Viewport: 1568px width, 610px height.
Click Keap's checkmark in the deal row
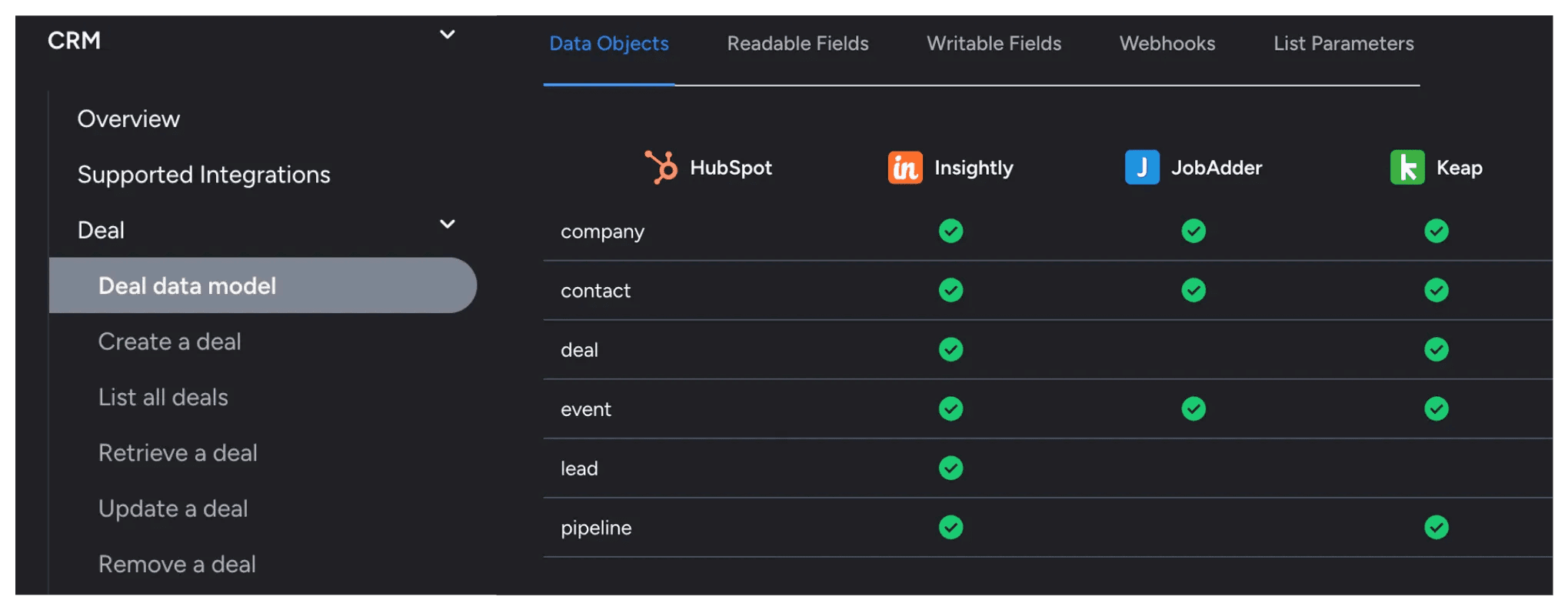click(1436, 349)
